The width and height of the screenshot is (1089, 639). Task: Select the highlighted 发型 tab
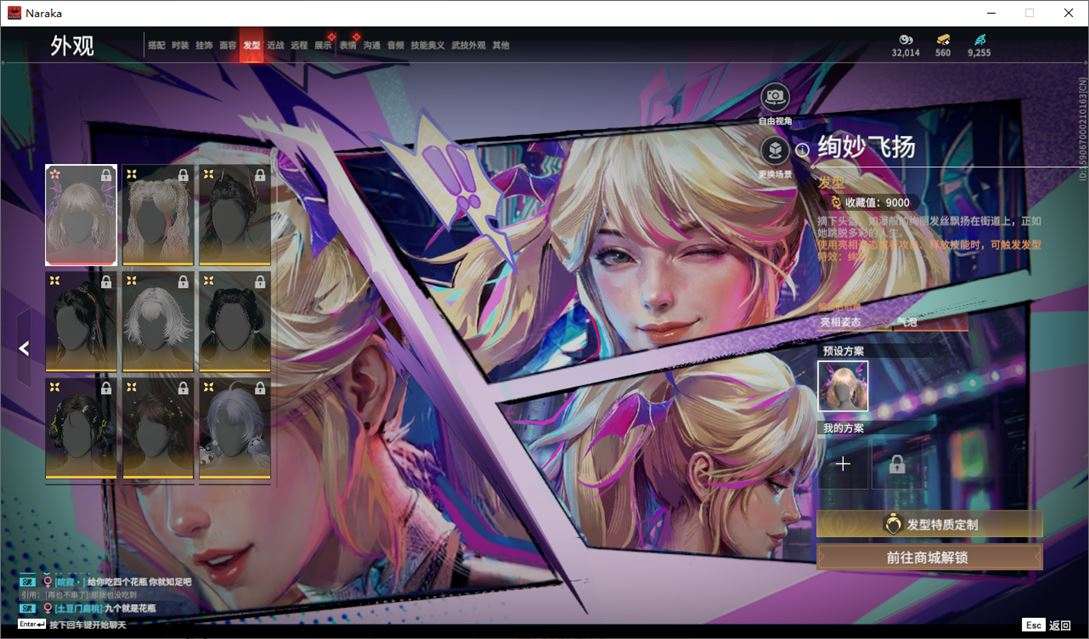251,45
